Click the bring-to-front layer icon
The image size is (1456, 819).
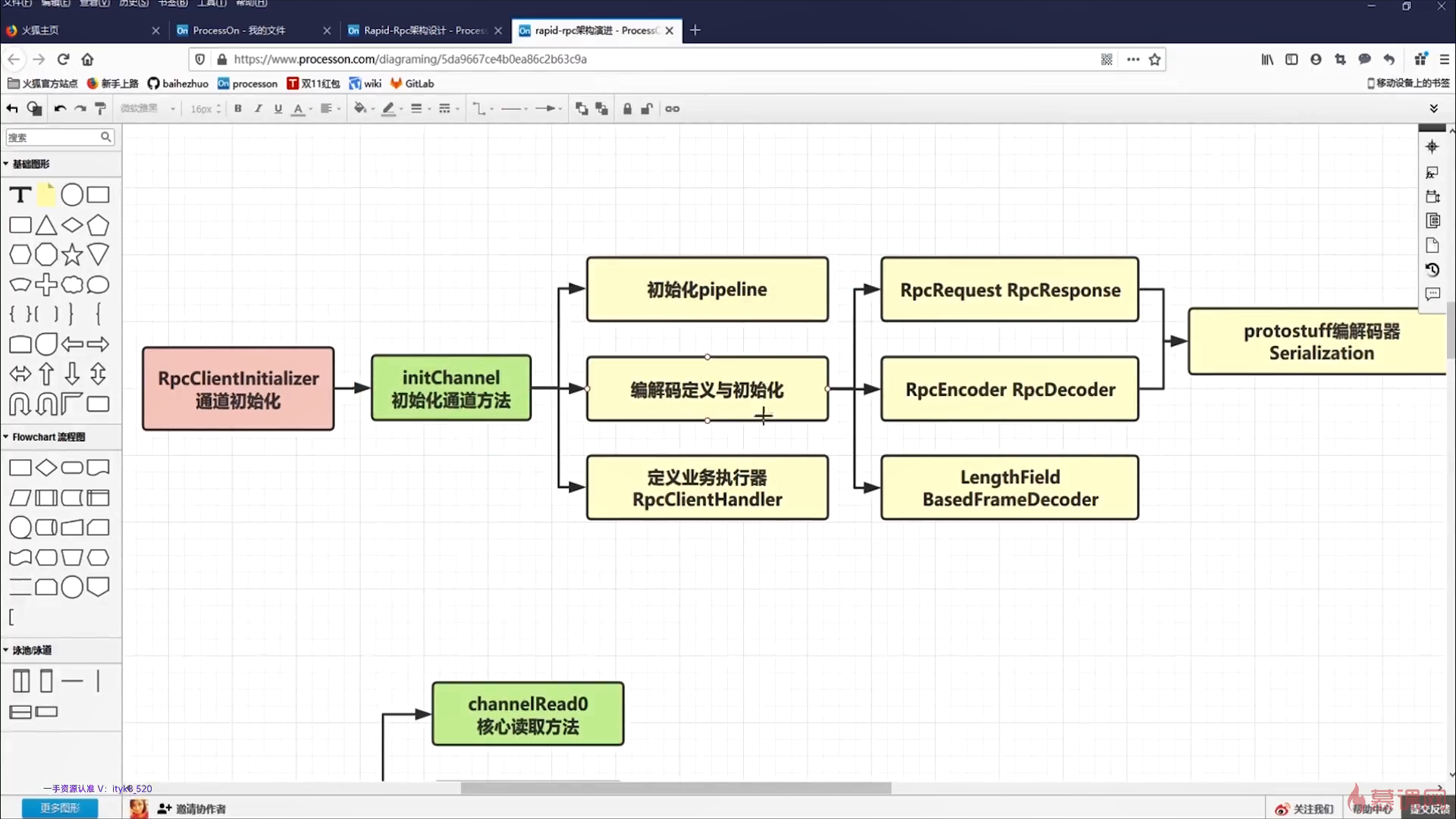[x=582, y=108]
